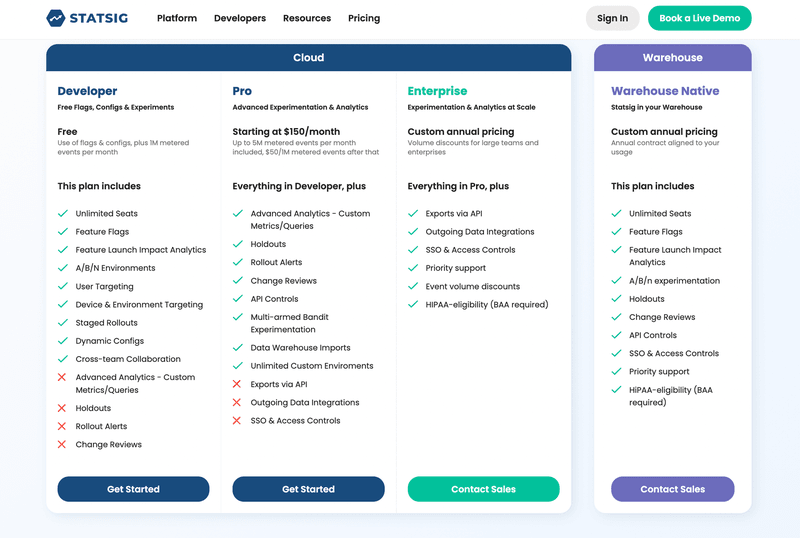The width and height of the screenshot is (800, 538).
Task: Click Get Started under Pro plan
Action: [308, 489]
